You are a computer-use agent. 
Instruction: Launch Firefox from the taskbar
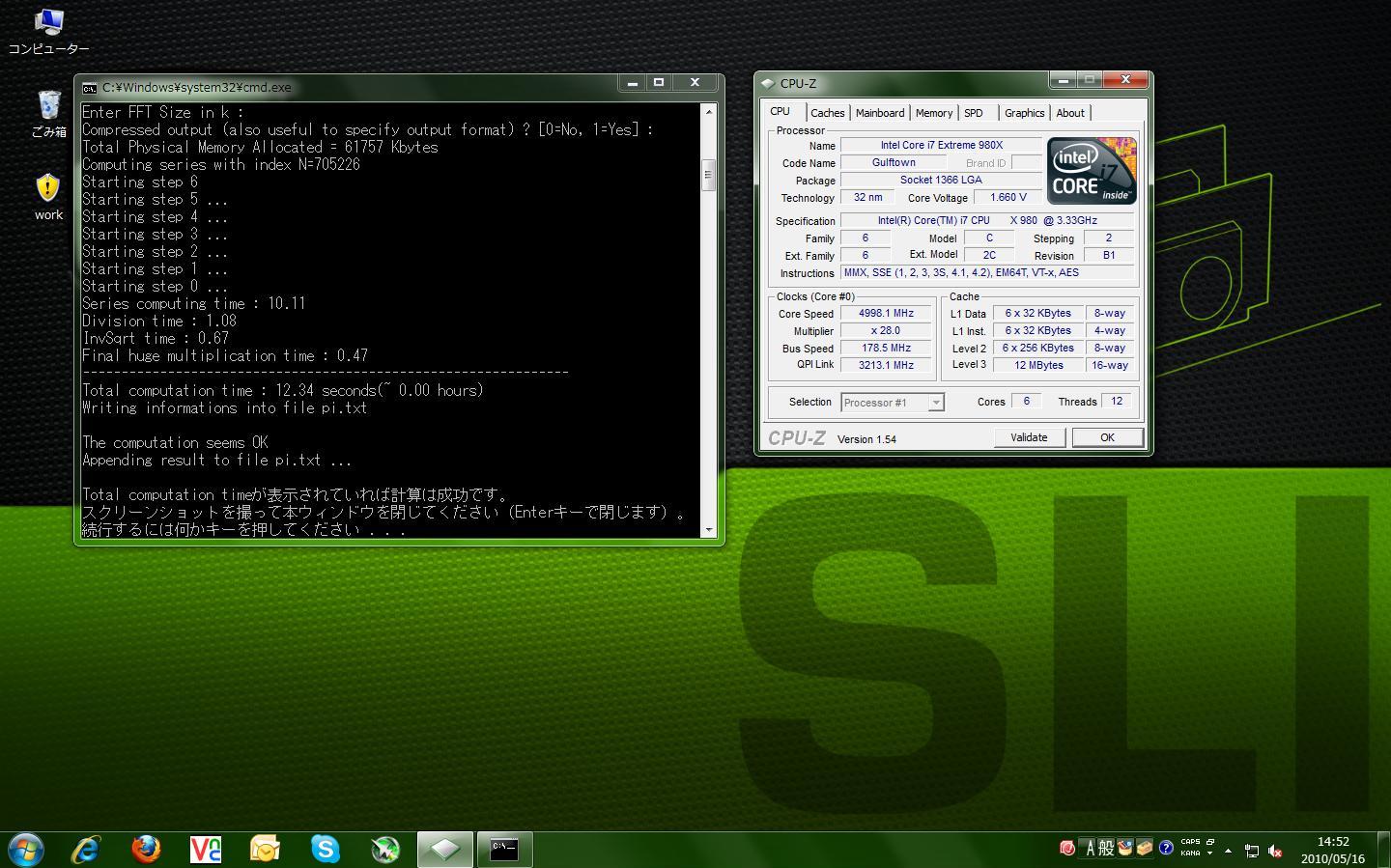[x=146, y=849]
